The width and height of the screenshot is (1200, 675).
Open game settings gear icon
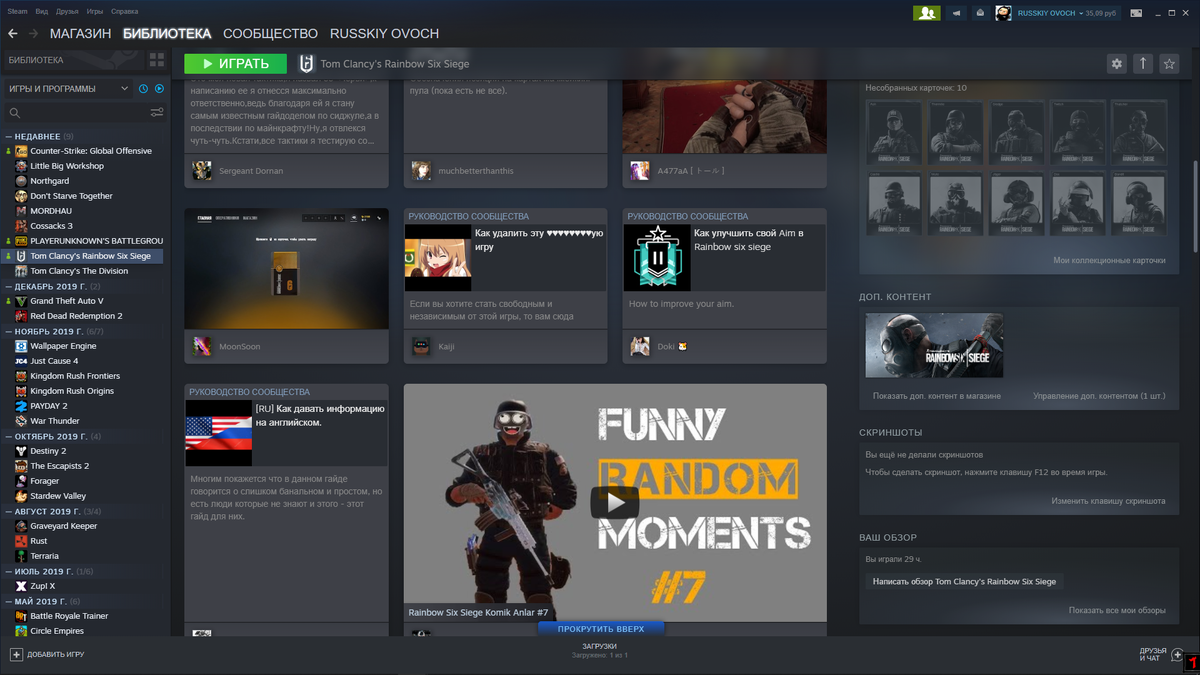tap(1117, 64)
